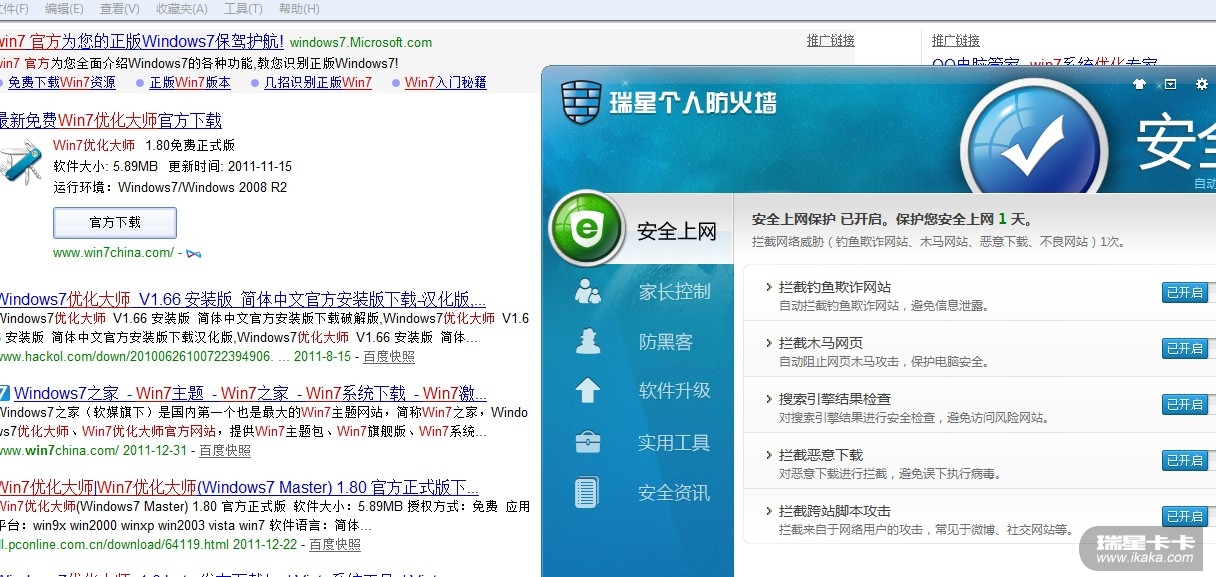The width and height of the screenshot is (1216, 577).
Task: Click the 安全资讯 document icon
Action: click(x=587, y=492)
